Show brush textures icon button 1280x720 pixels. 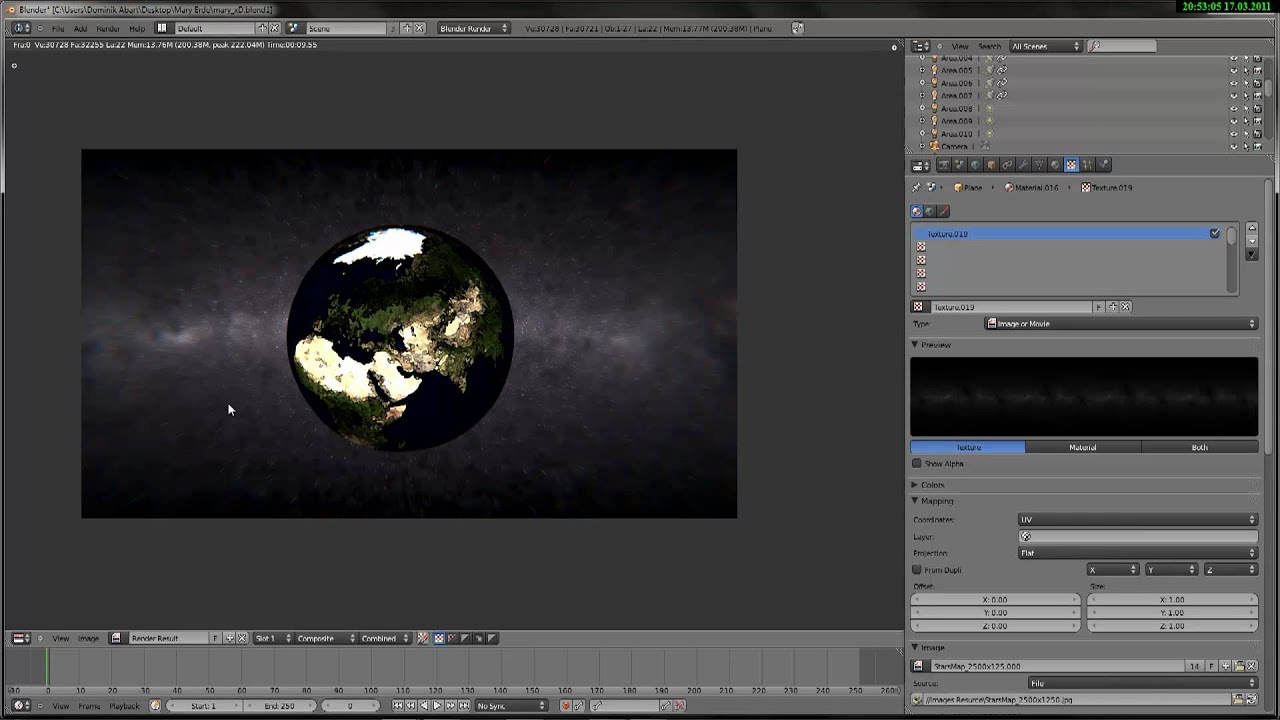[x=943, y=211]
